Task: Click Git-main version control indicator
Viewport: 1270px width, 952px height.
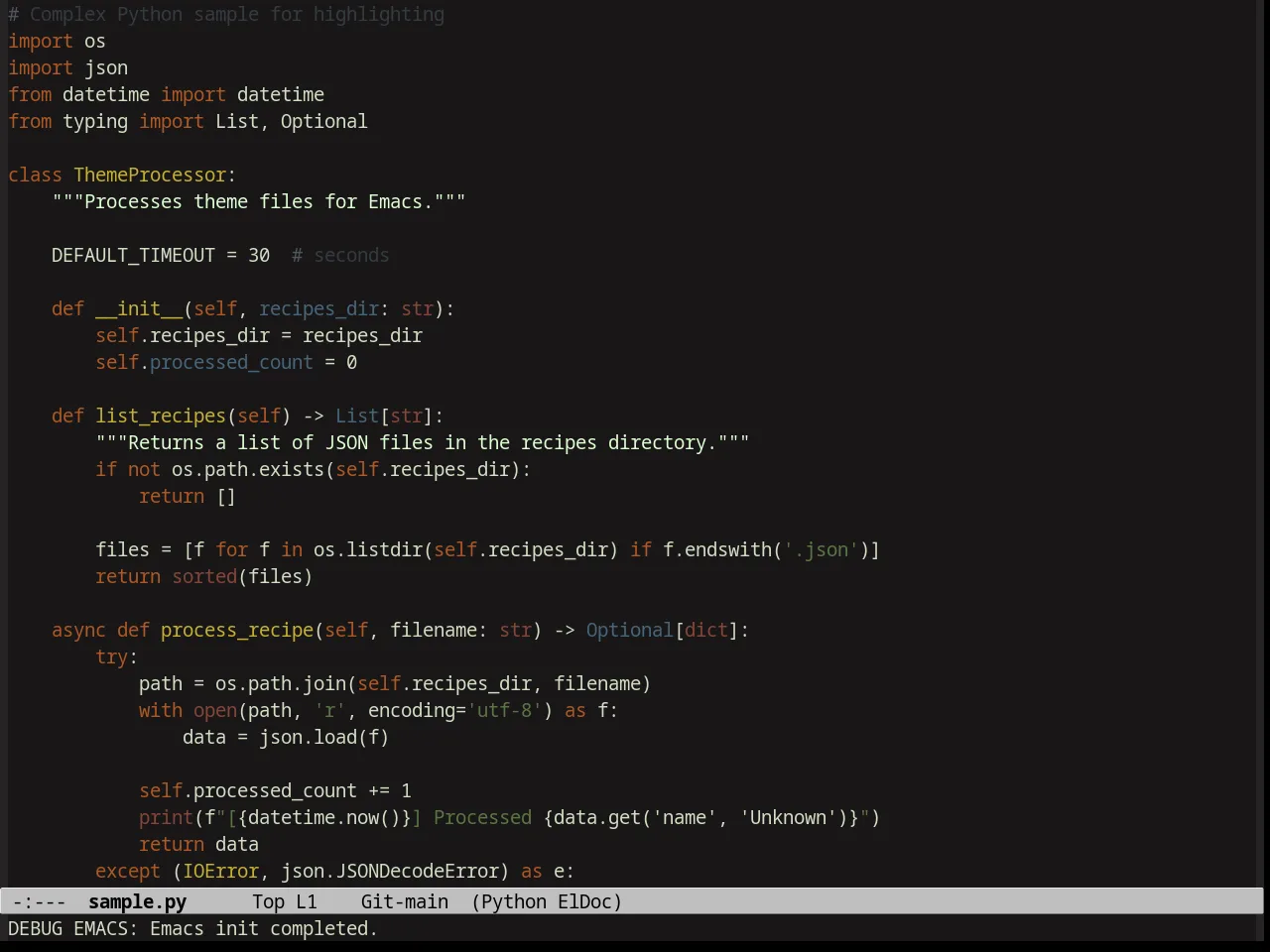Action: pyautogui.click(x=405, y=901)
